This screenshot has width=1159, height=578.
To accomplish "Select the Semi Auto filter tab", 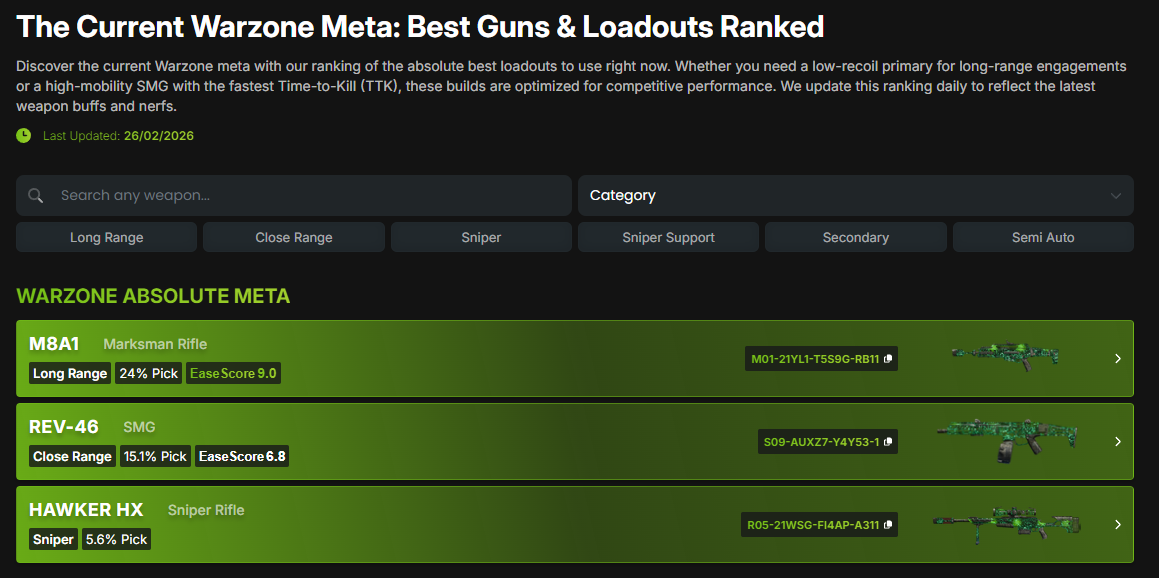I will click(x=1043, y=237).
